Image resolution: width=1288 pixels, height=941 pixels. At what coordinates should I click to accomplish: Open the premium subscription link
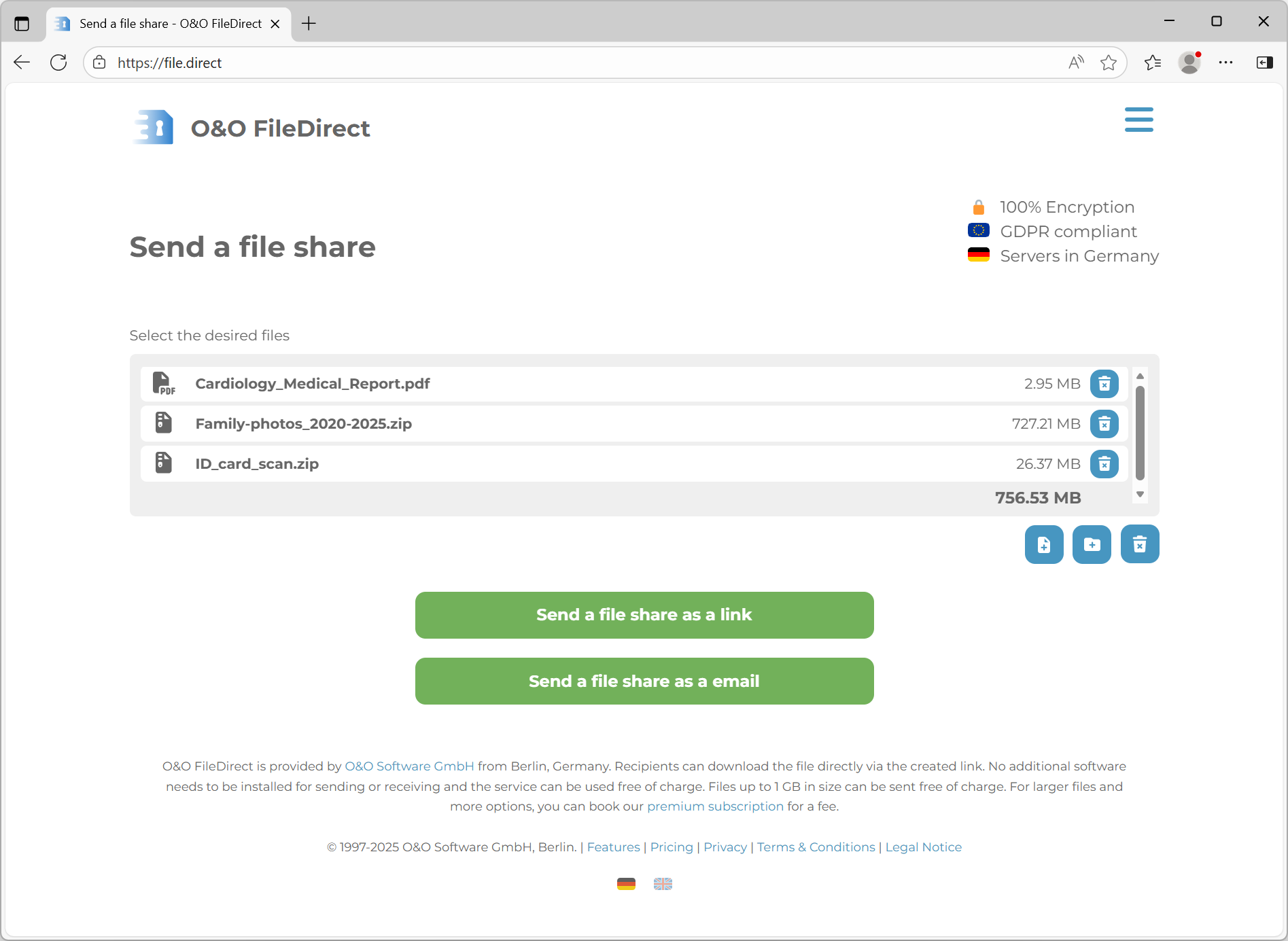click(x=715, y=806)
